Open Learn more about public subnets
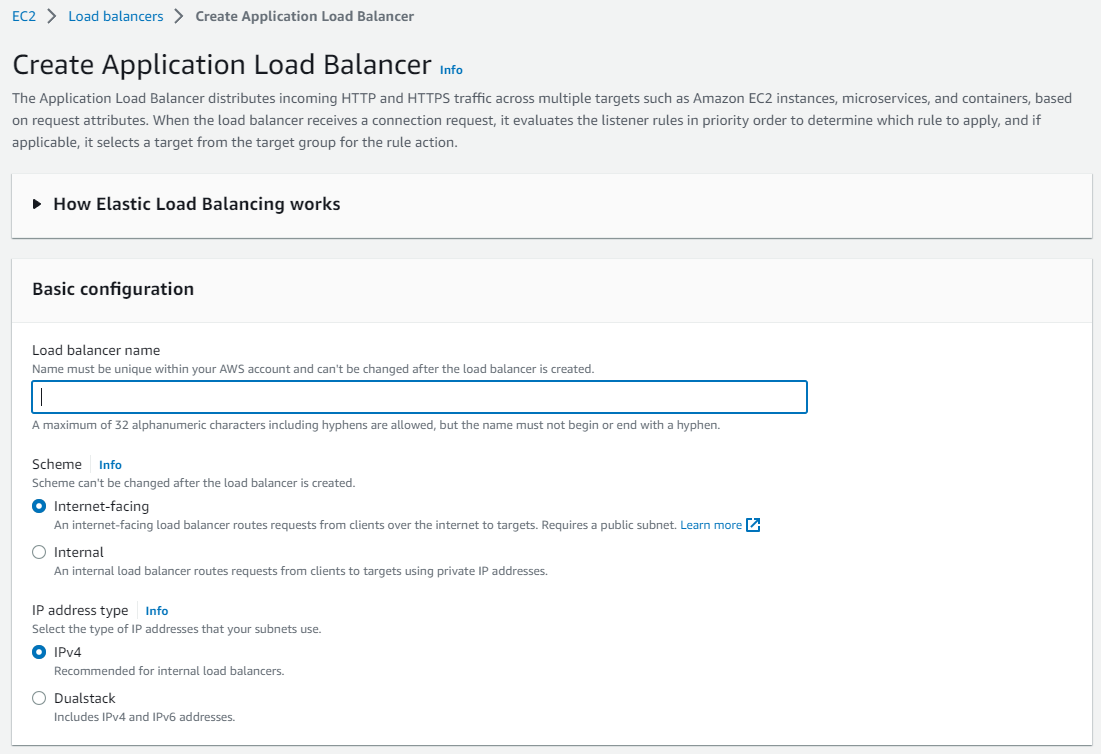The height and width of the screenshot is (754, 1101). [711, 525]
